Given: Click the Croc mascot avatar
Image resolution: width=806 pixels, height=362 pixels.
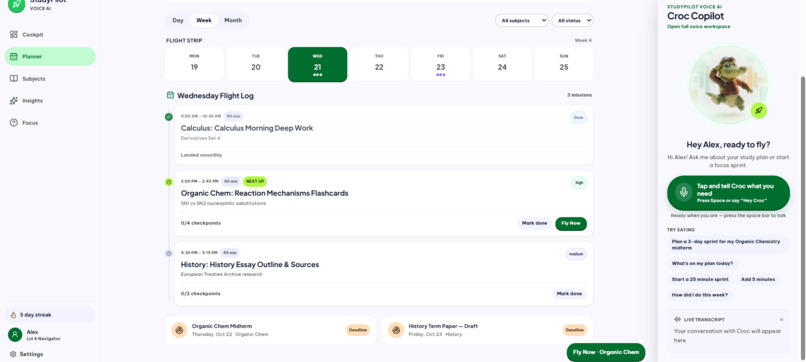Looking at the screenshot, I should click(x=727, y=84).
